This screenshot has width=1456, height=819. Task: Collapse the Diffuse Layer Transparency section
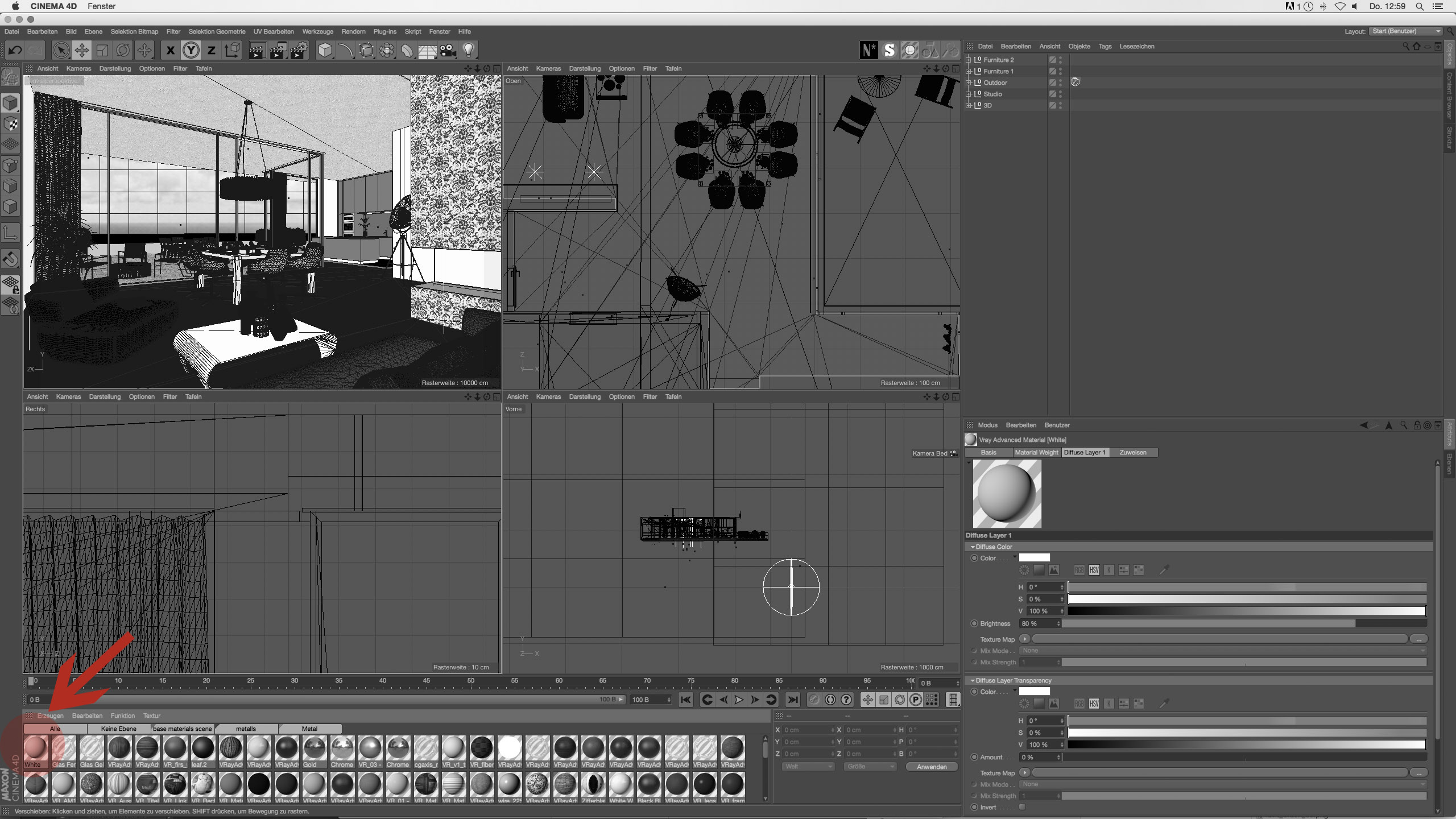click(973, 680)
